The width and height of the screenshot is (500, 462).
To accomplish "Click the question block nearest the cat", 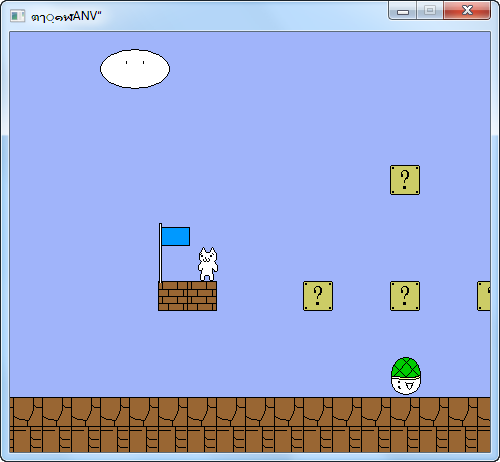I will pyautogui.click(x=318, y=296).
